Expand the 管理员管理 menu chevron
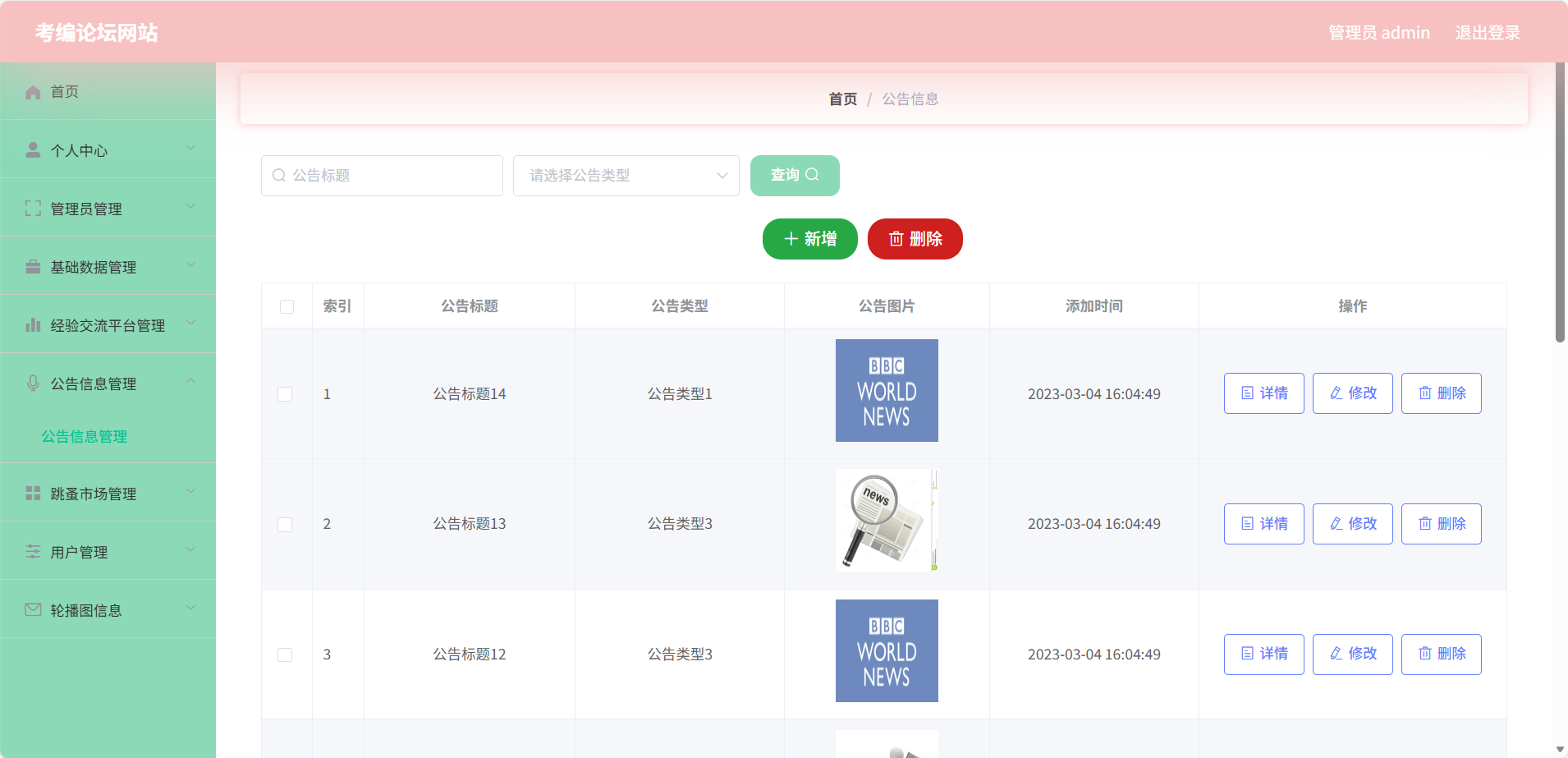Image resolution: width=1568 pixels, height=758 pixels. pos(190,206)
